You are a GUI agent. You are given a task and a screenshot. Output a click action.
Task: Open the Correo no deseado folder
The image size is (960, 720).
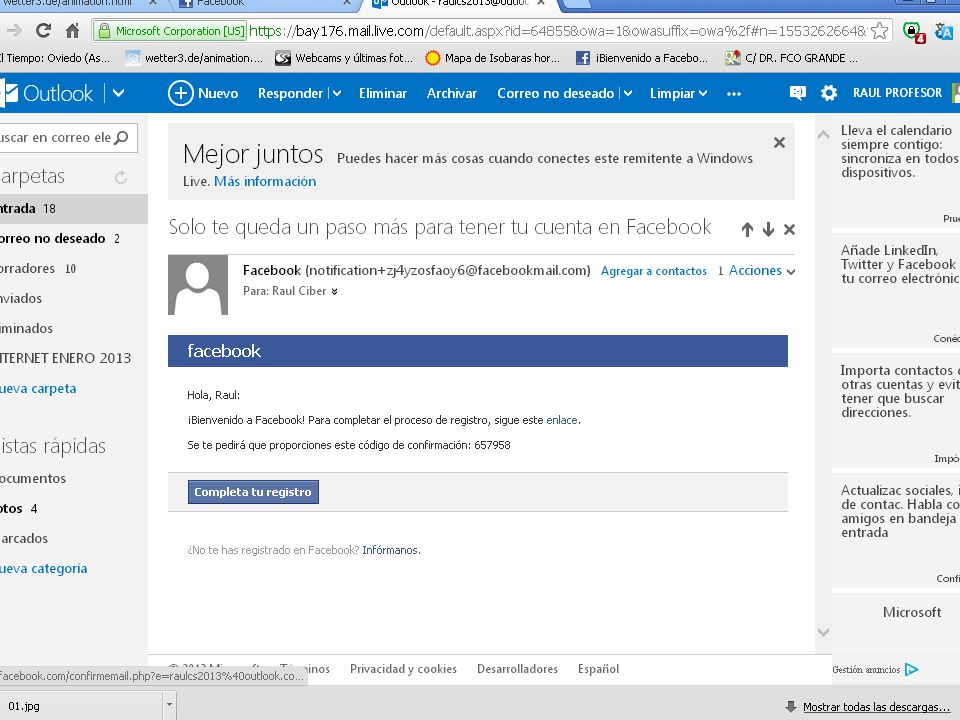click(73, 239)
